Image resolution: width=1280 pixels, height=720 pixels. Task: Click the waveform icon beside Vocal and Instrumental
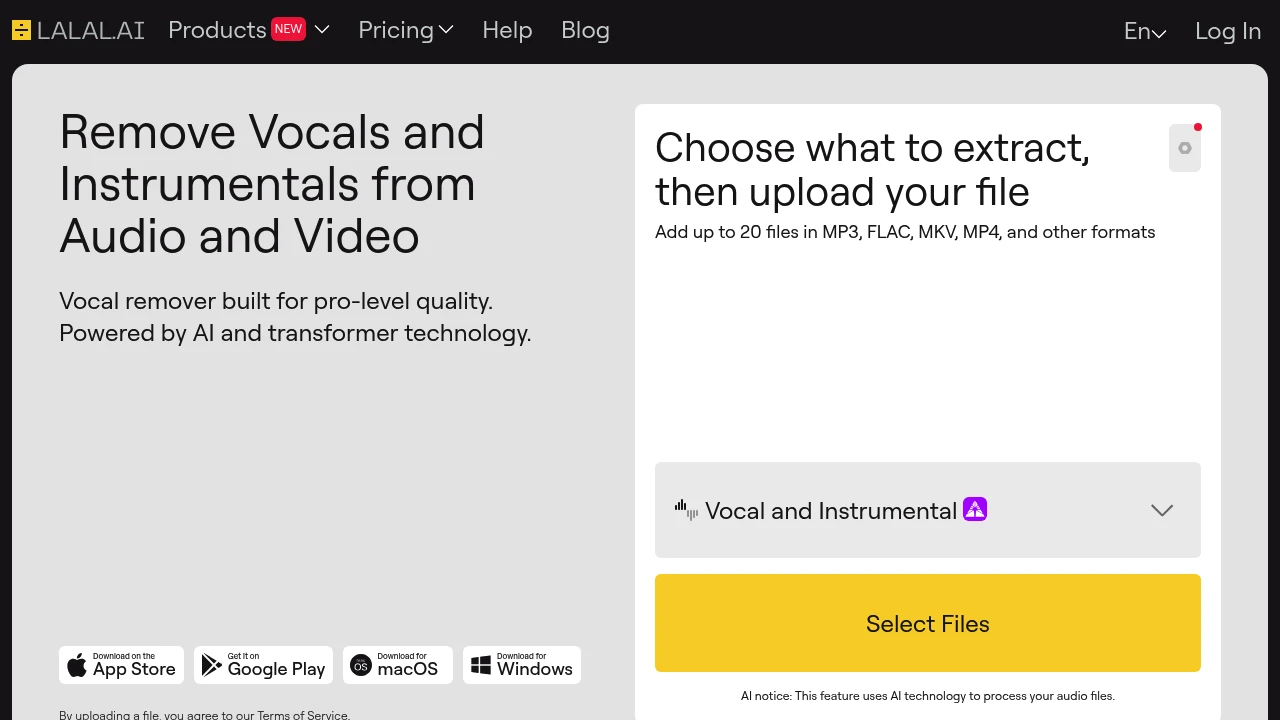[x=686, y=510]
